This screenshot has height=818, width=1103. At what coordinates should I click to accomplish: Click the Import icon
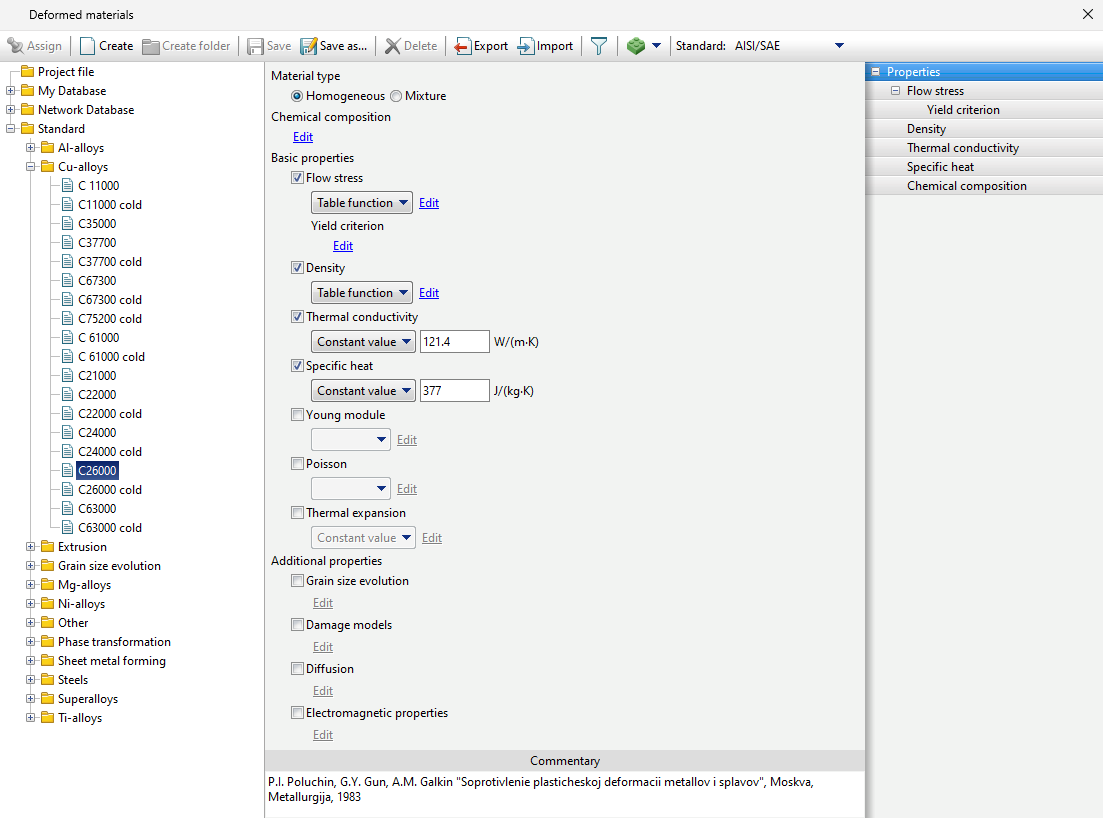(526, 46)
